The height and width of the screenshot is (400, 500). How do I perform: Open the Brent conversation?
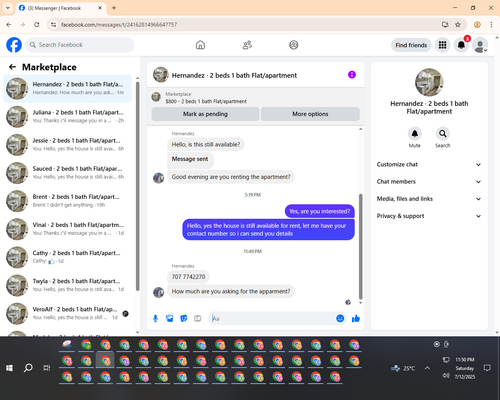(67, 201)
